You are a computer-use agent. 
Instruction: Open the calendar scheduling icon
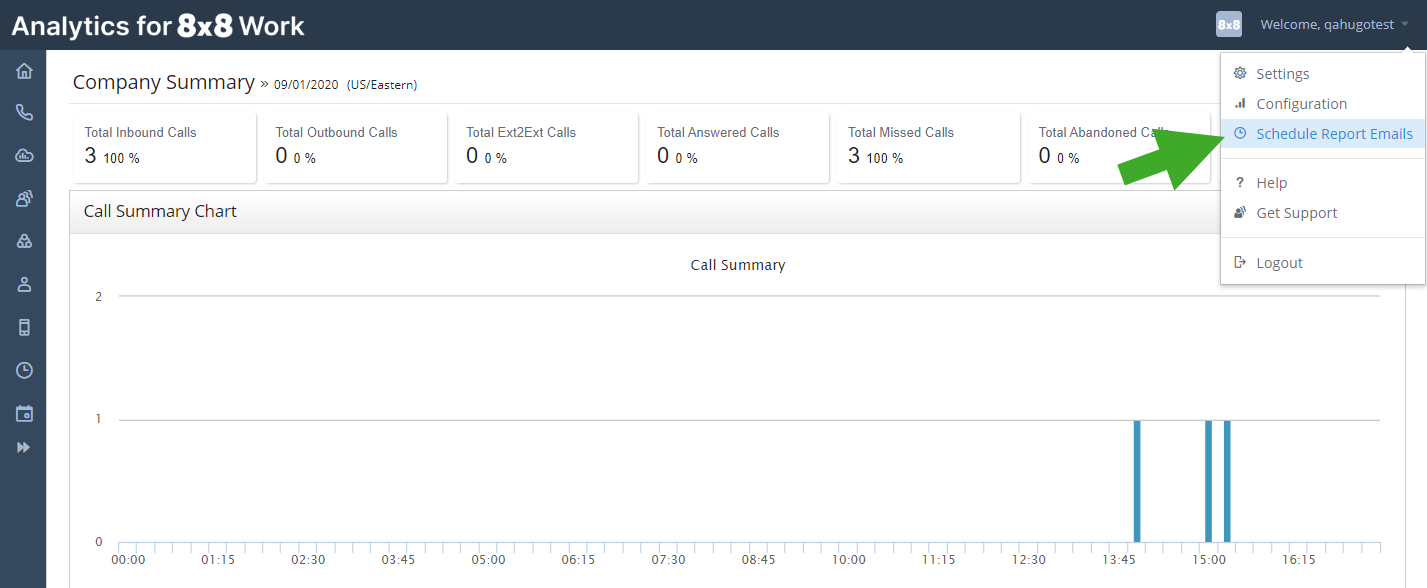coord(23,412)
